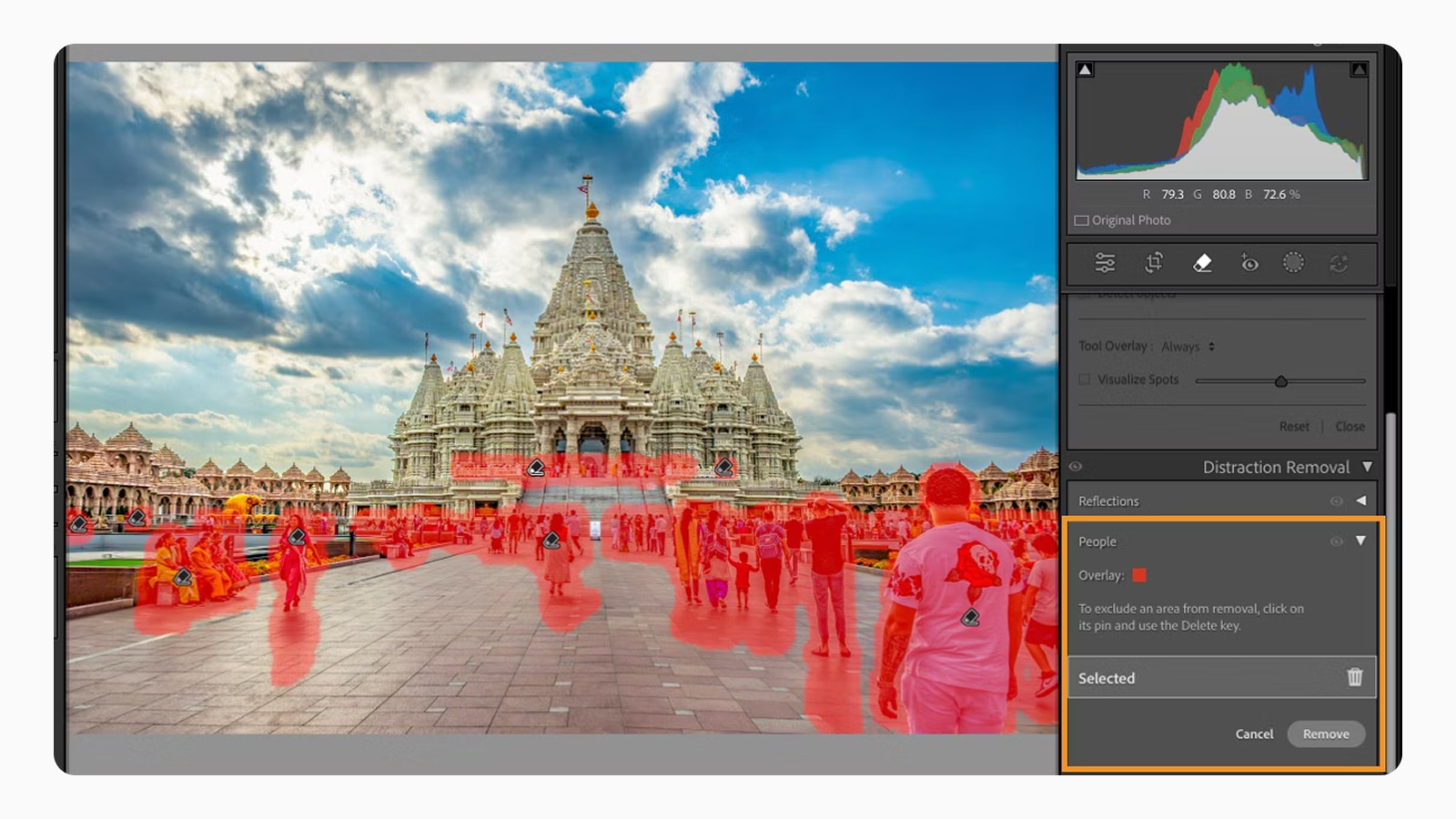Select the Edit adjustments icon in the toolbar
Viewport: 1456px width, 819px height.
point(1107,263)
